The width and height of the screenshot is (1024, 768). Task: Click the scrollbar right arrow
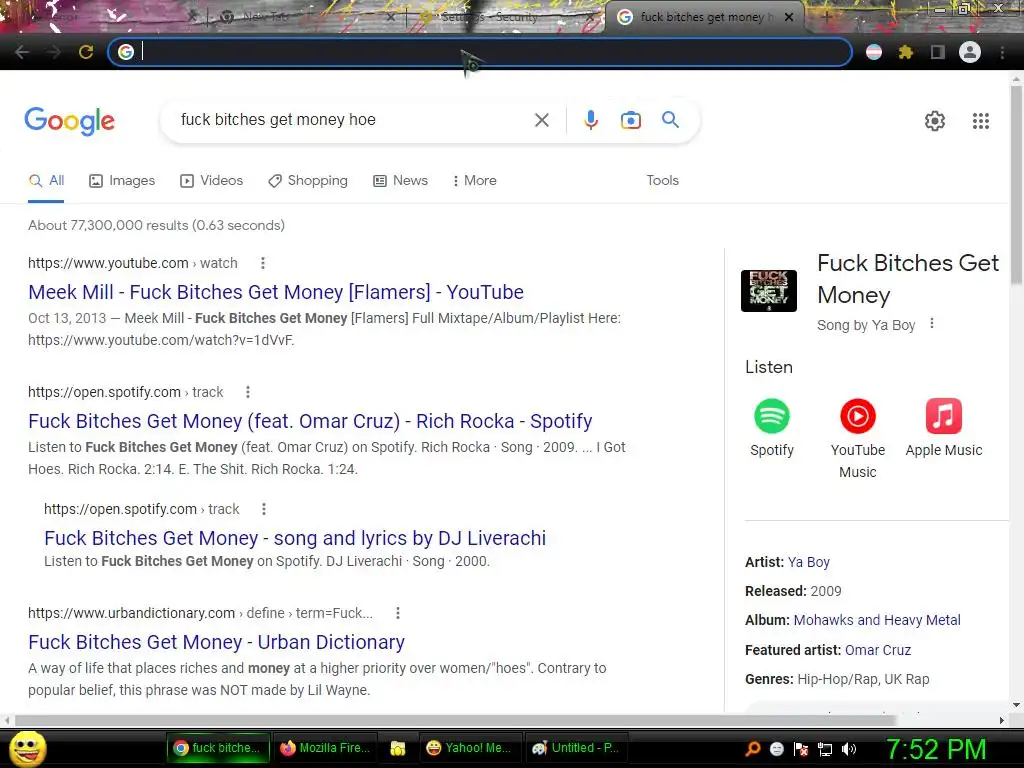(x=1002, y=720)
